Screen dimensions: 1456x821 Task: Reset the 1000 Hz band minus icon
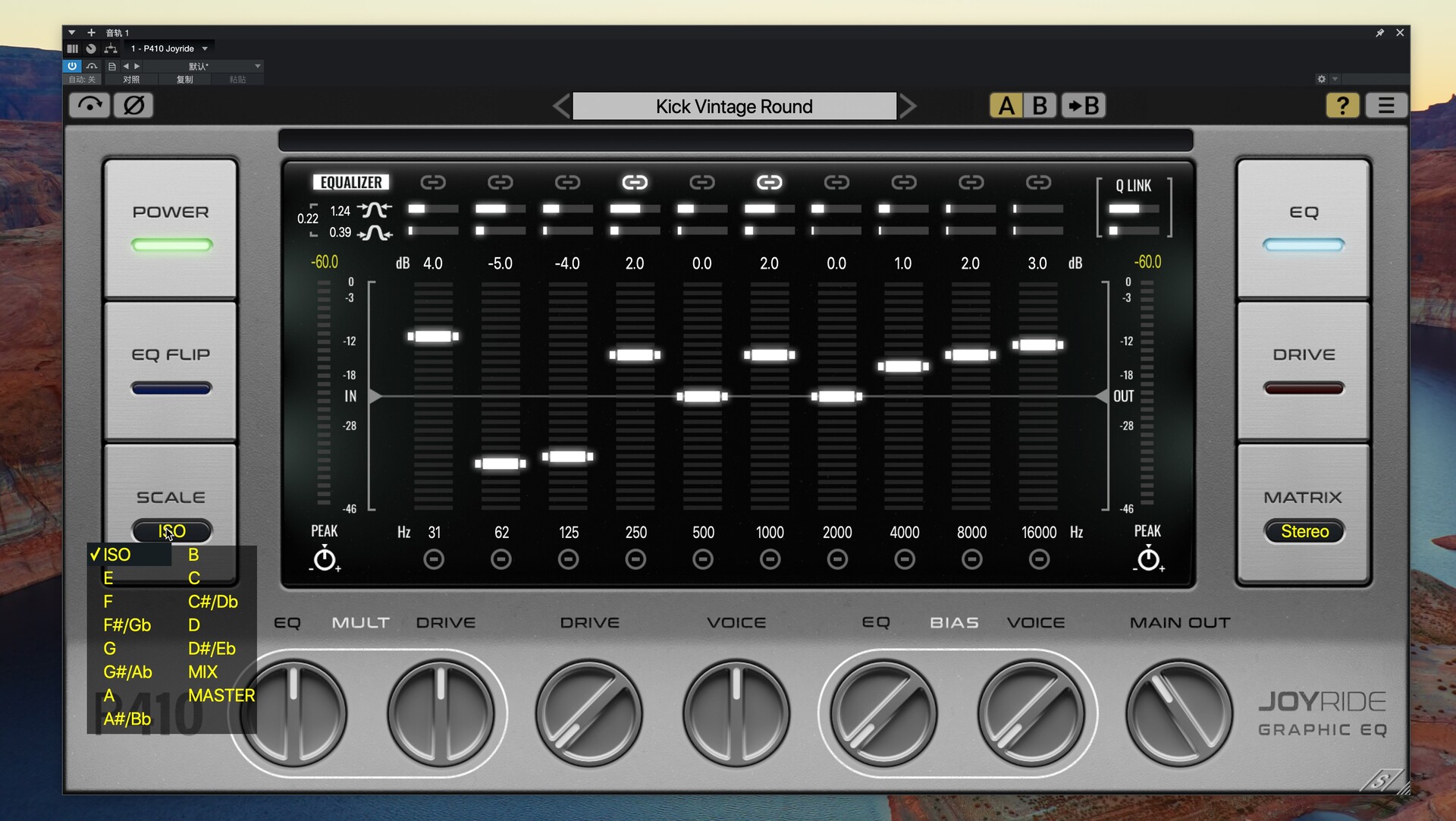click(770, 560)
